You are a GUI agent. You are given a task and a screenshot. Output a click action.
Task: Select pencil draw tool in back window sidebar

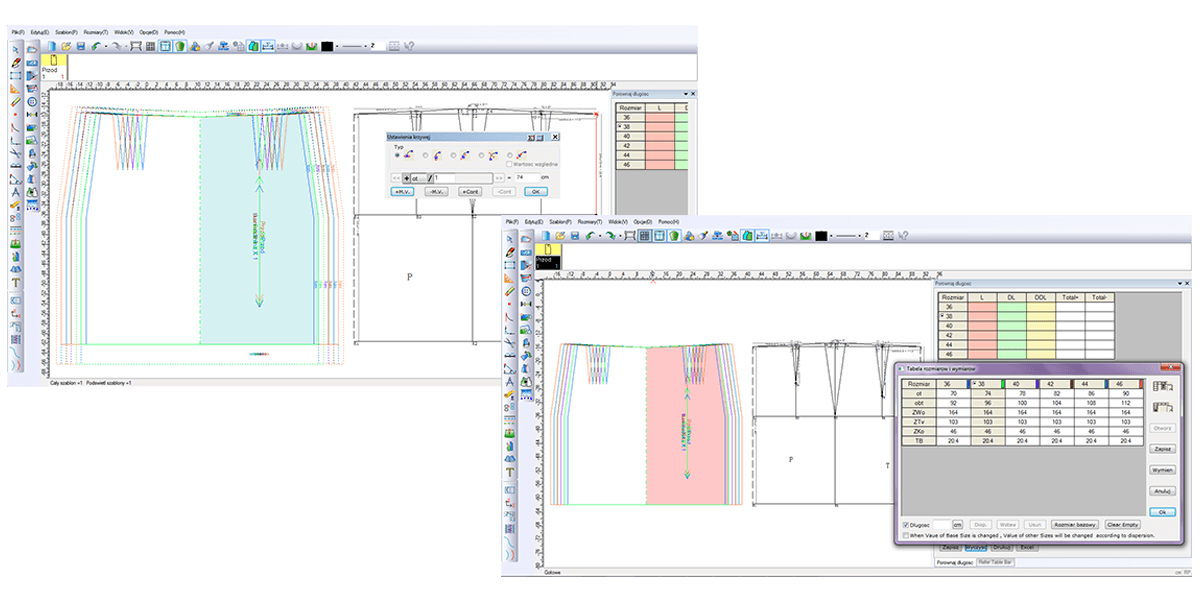click(x=15, y=62)
